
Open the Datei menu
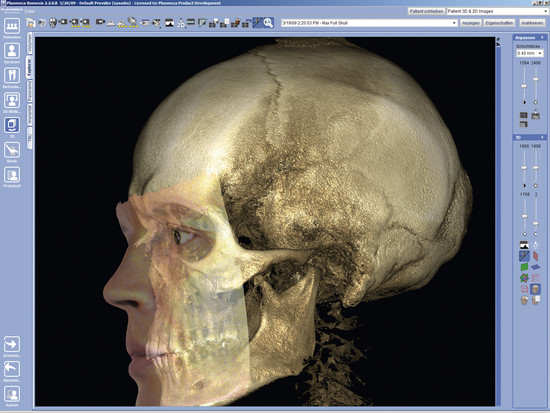(x=30, y=11)
